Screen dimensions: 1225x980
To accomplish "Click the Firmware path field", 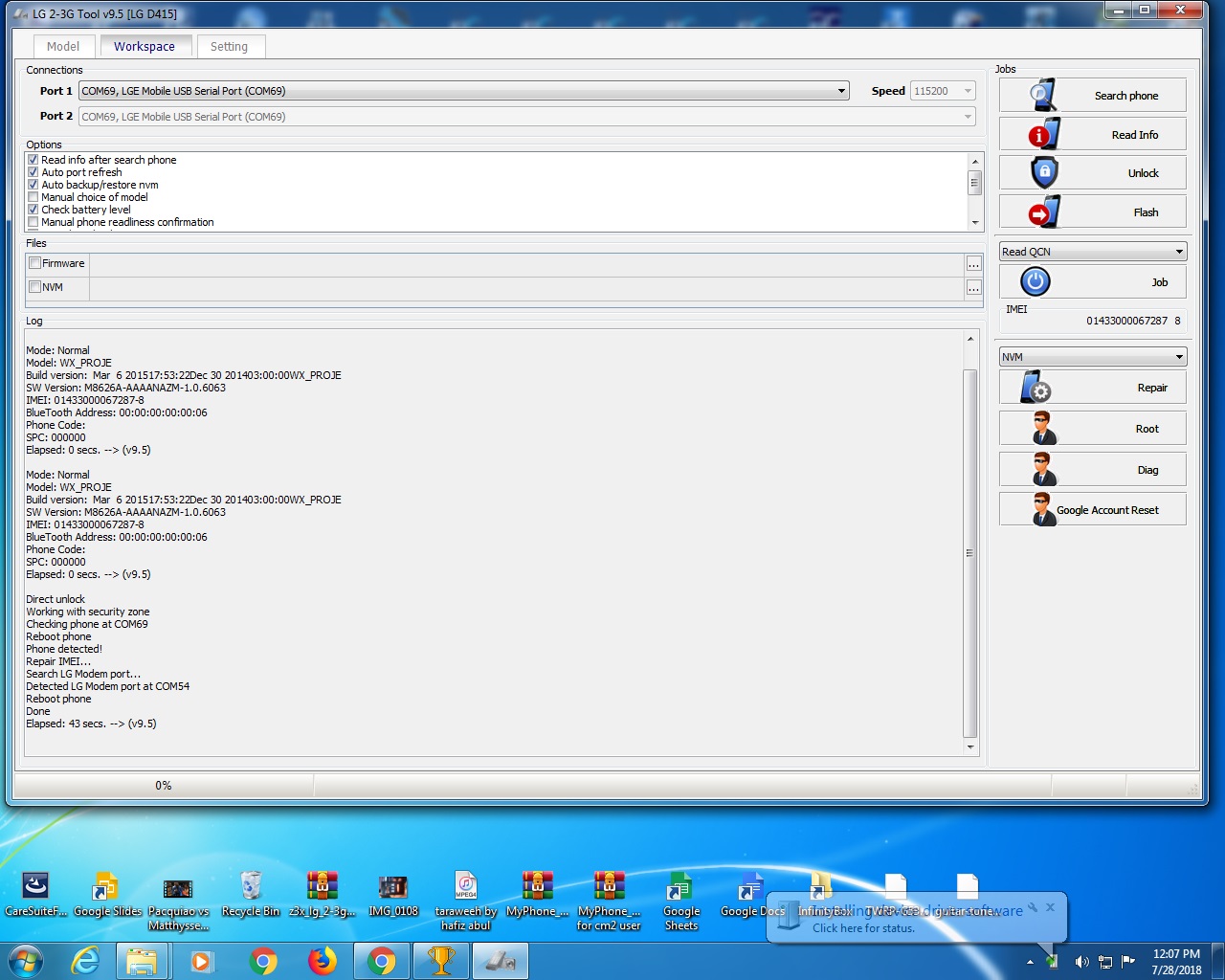I will pyautogui.click(x=526, y=263).
